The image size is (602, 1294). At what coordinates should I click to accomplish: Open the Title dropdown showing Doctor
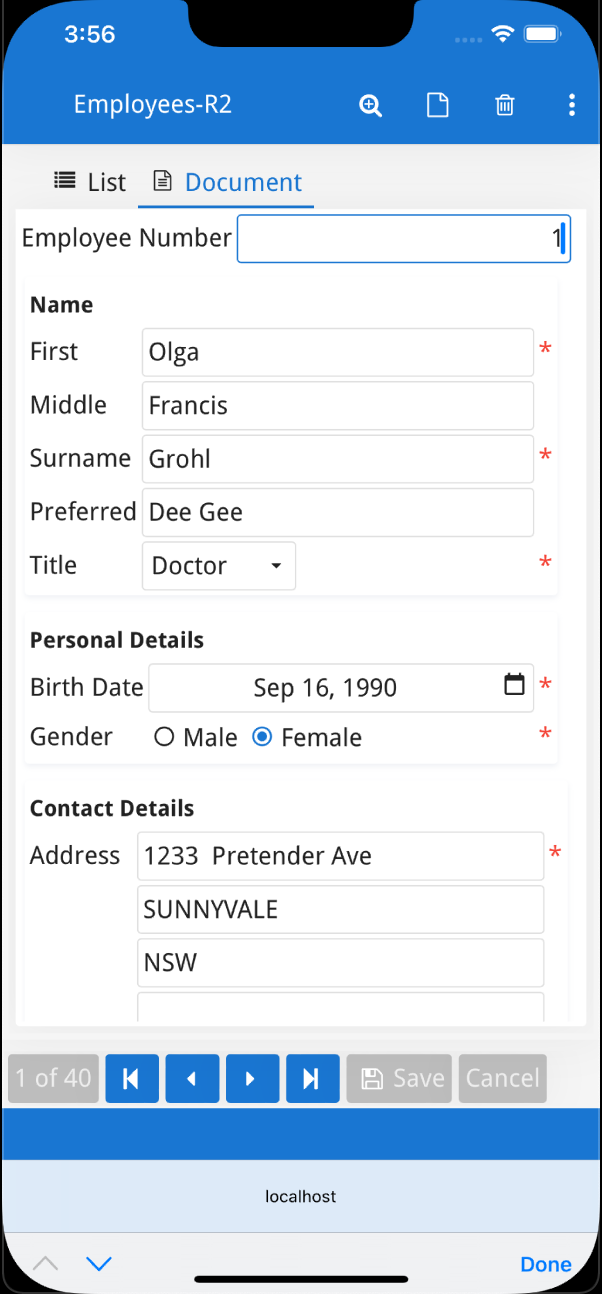[218, 565]
